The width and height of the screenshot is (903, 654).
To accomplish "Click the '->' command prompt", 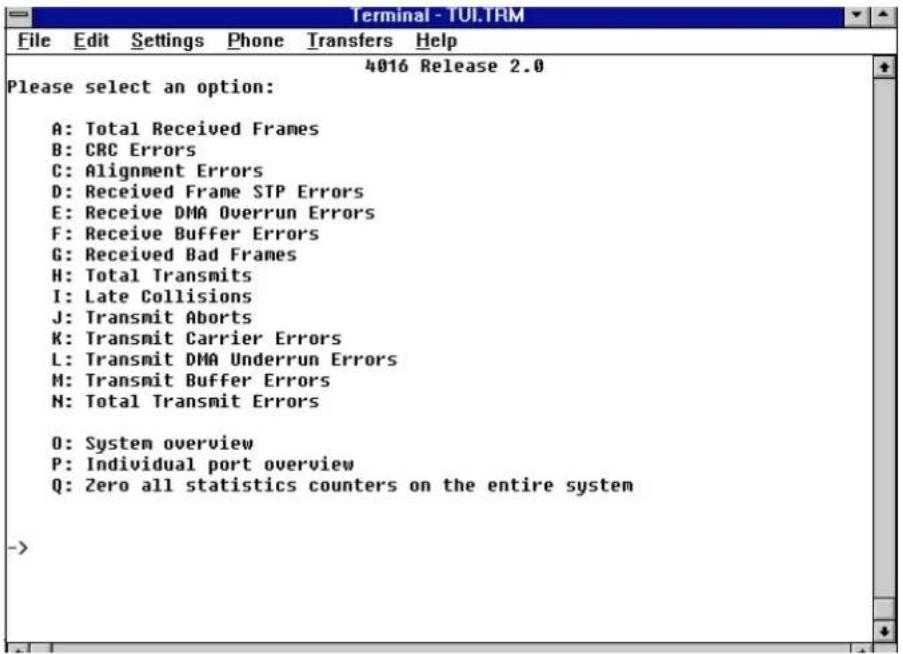I will click(17, 547).
